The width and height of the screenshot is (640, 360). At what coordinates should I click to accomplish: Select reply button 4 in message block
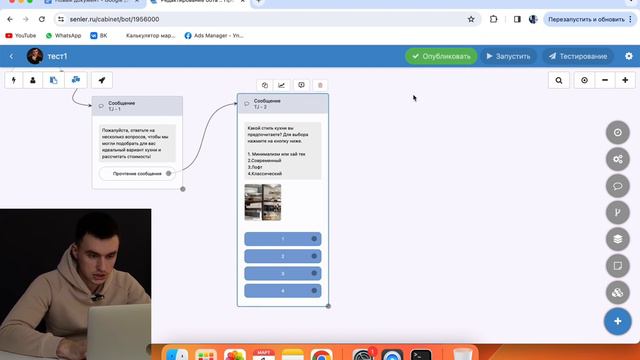282,291
